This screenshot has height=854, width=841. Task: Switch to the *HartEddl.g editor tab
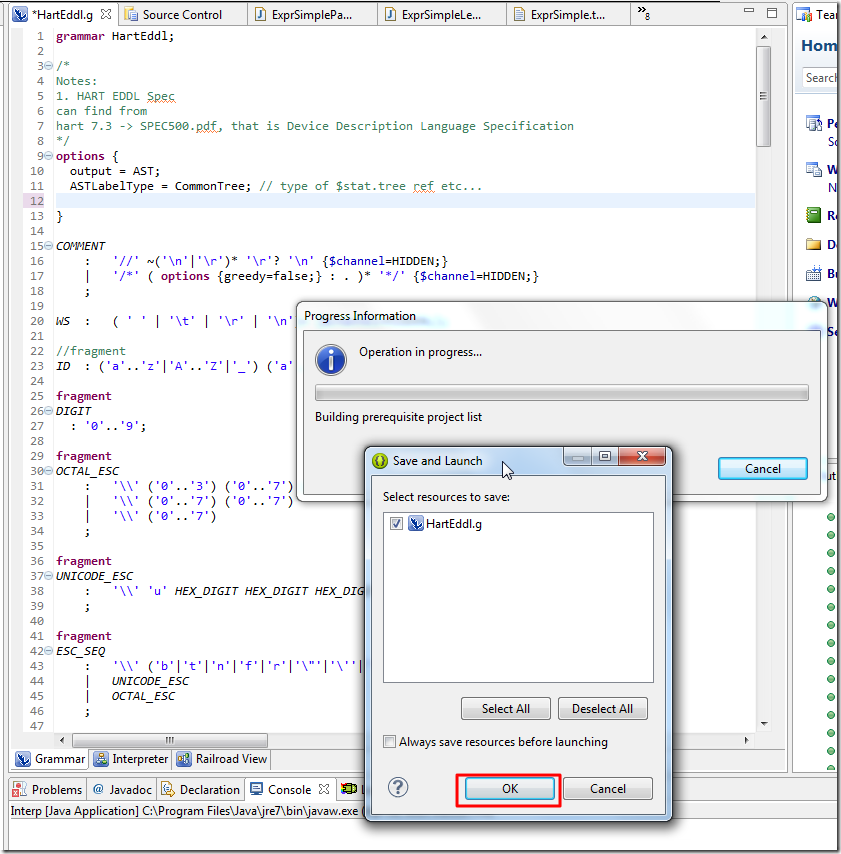62,15
